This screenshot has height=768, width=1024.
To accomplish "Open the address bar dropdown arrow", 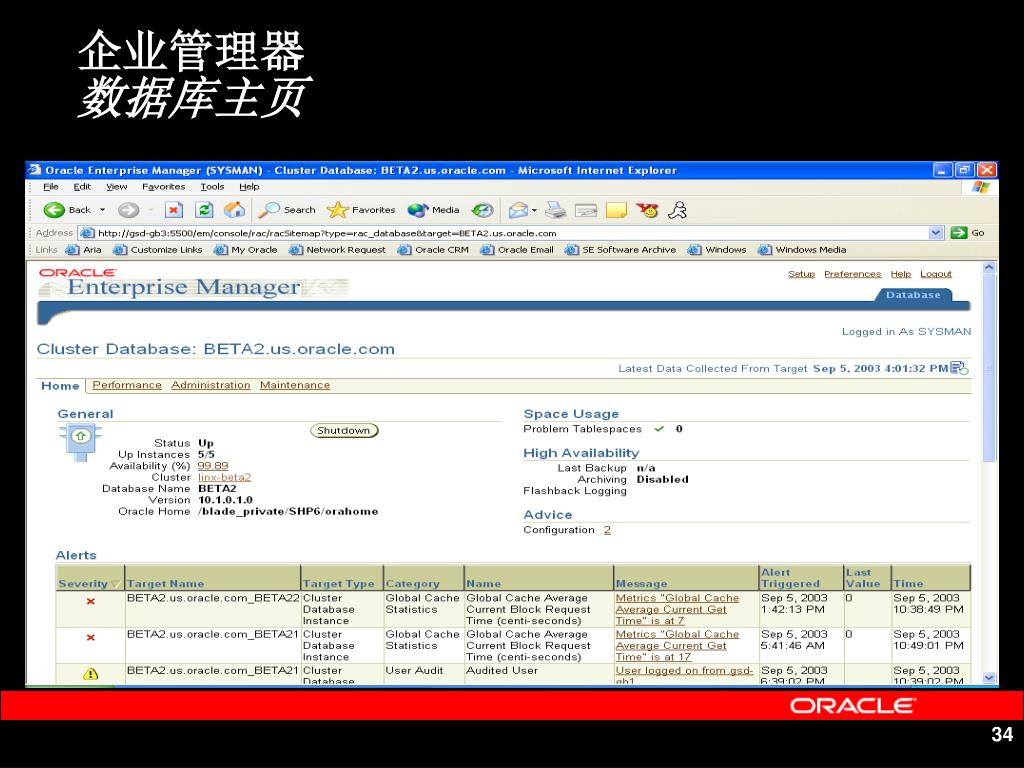I will (936, 232).
